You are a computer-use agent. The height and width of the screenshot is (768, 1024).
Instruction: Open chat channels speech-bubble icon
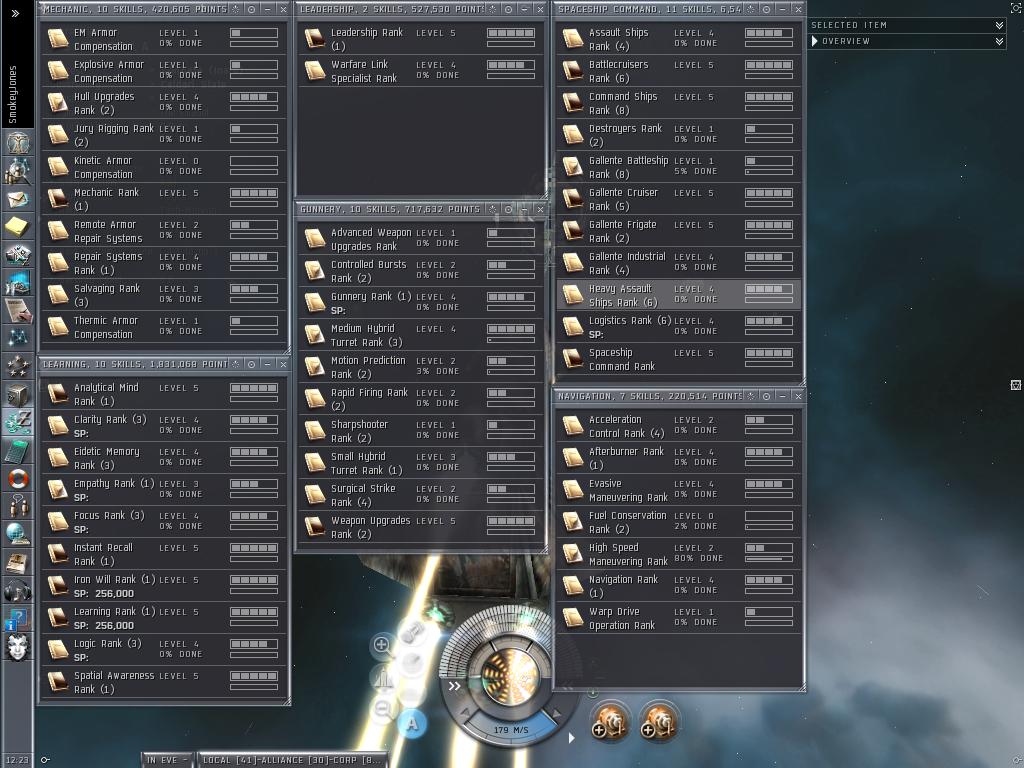(18, 505)
